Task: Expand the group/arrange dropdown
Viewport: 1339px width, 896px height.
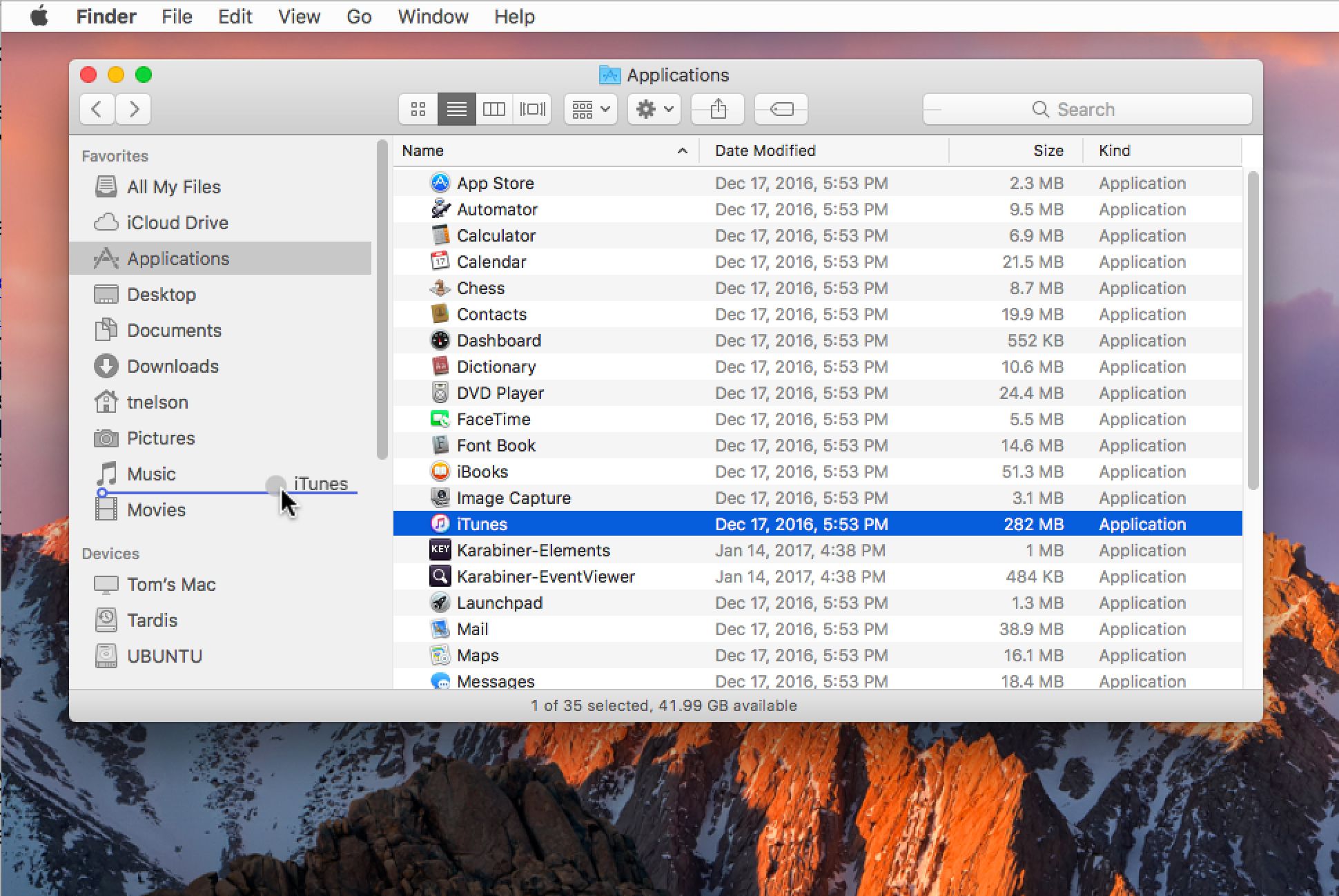Action: point(592,110)
